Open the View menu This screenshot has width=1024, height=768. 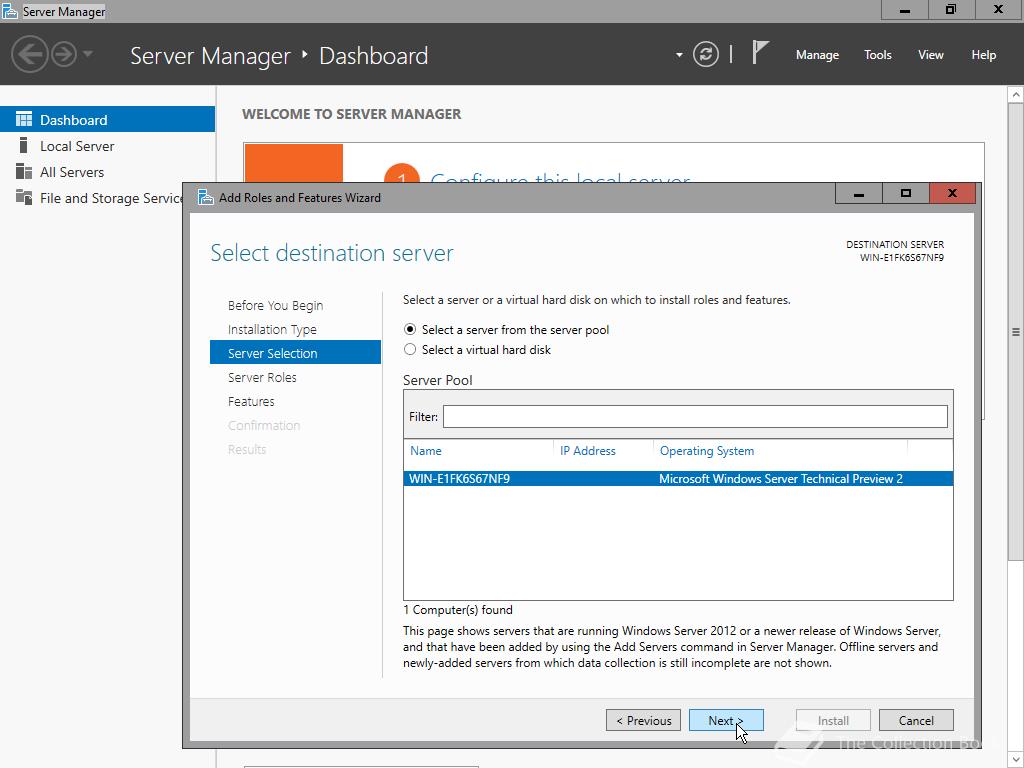point(931,55)
